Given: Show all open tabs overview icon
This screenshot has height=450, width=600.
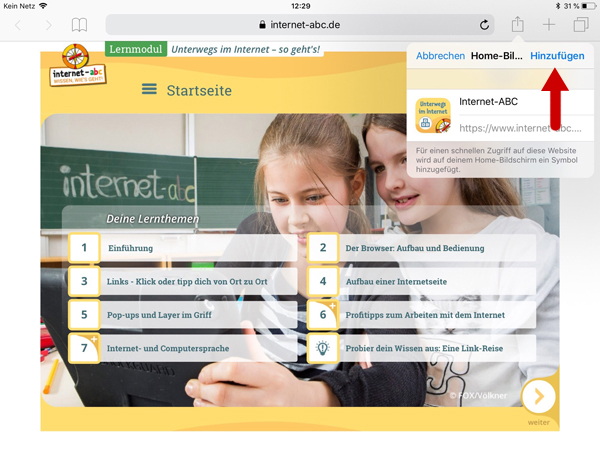Looking at the screenshot, I should tap(580, 24).
